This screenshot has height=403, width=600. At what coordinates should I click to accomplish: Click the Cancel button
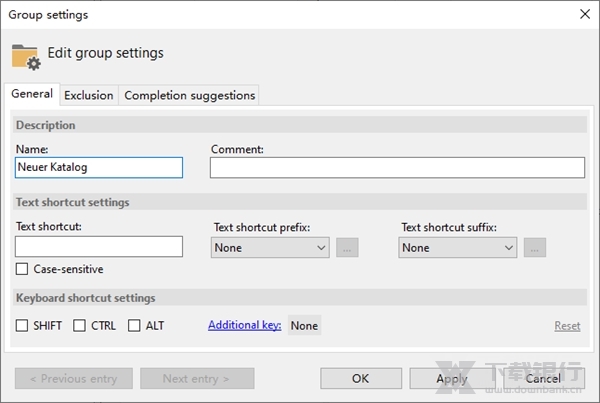point(542,379)
